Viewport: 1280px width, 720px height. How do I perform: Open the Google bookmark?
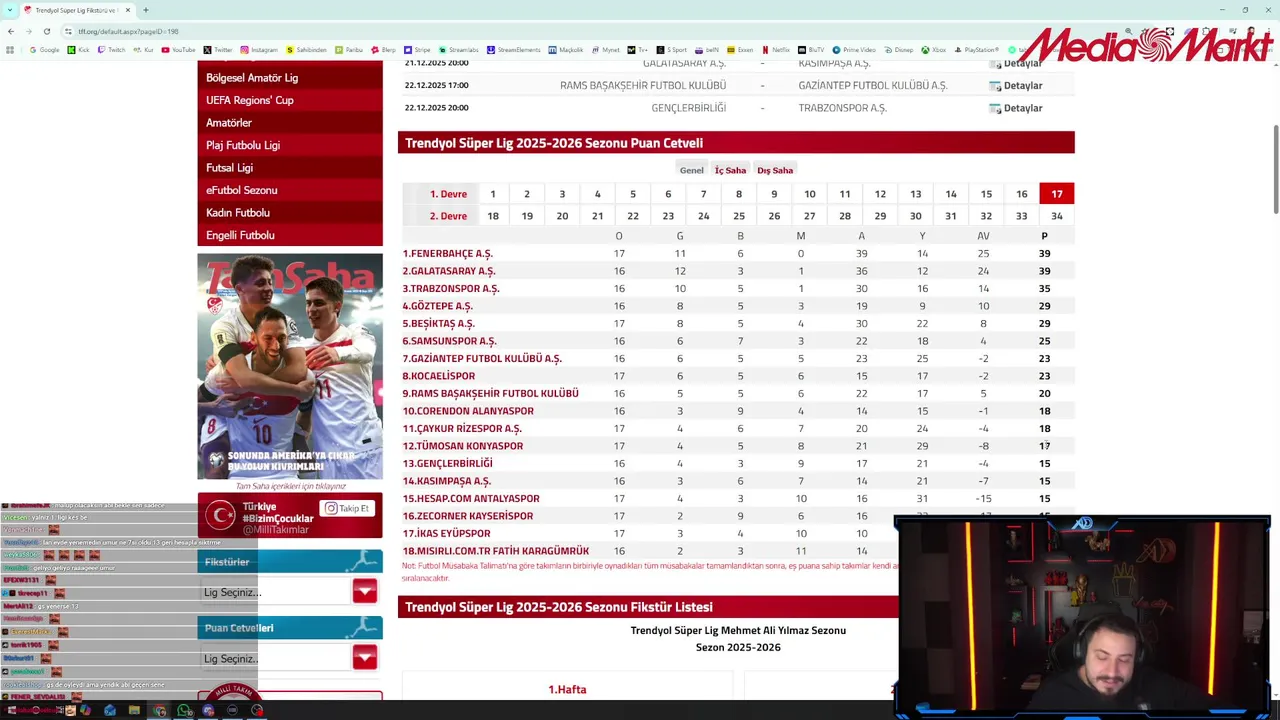44,49
